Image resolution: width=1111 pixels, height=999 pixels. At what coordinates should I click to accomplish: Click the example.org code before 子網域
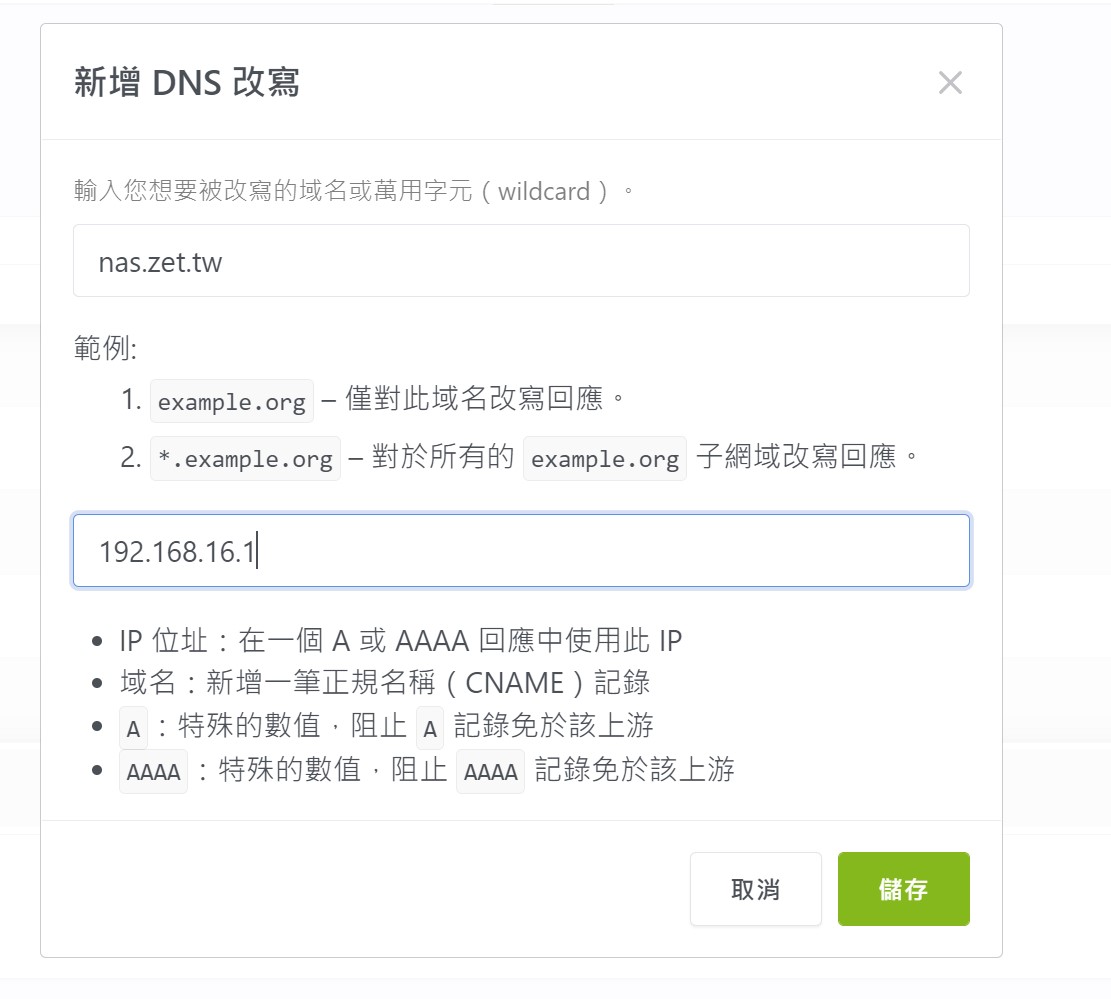tap(605, 459)
